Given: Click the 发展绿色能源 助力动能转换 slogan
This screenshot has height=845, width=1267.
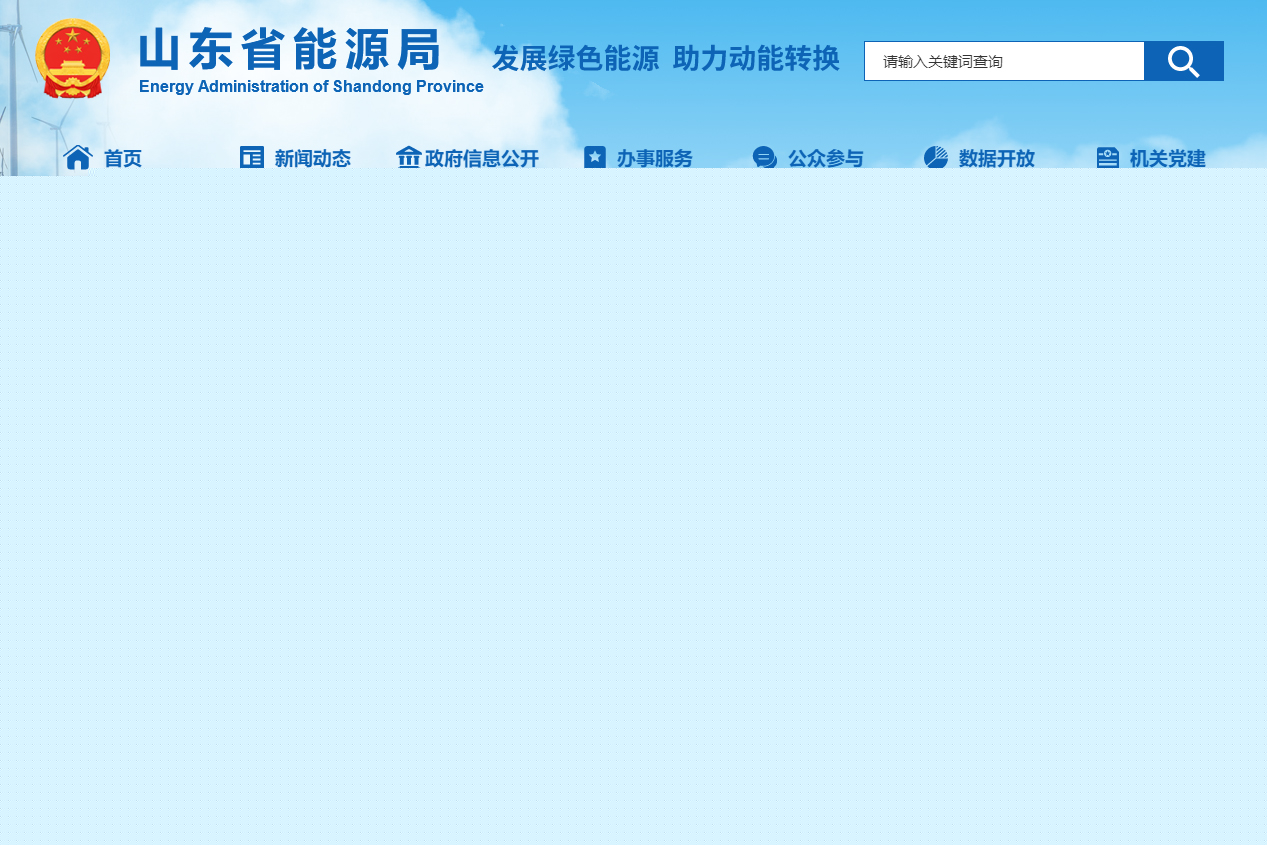Looking at the screenshot, I should 666,59.
